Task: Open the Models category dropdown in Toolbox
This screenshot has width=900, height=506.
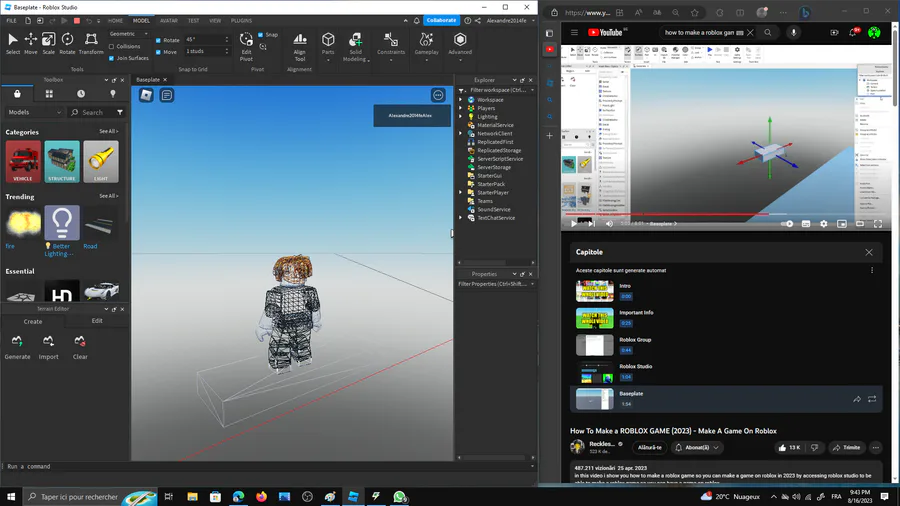Action: click(33, 113)
